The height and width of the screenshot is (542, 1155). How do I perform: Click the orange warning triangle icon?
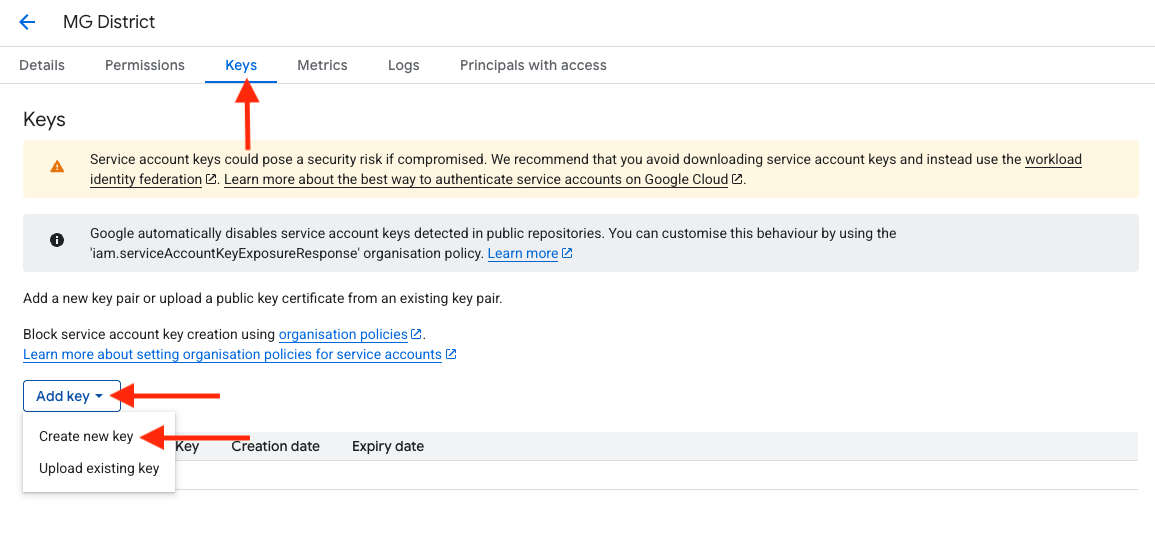57,167
